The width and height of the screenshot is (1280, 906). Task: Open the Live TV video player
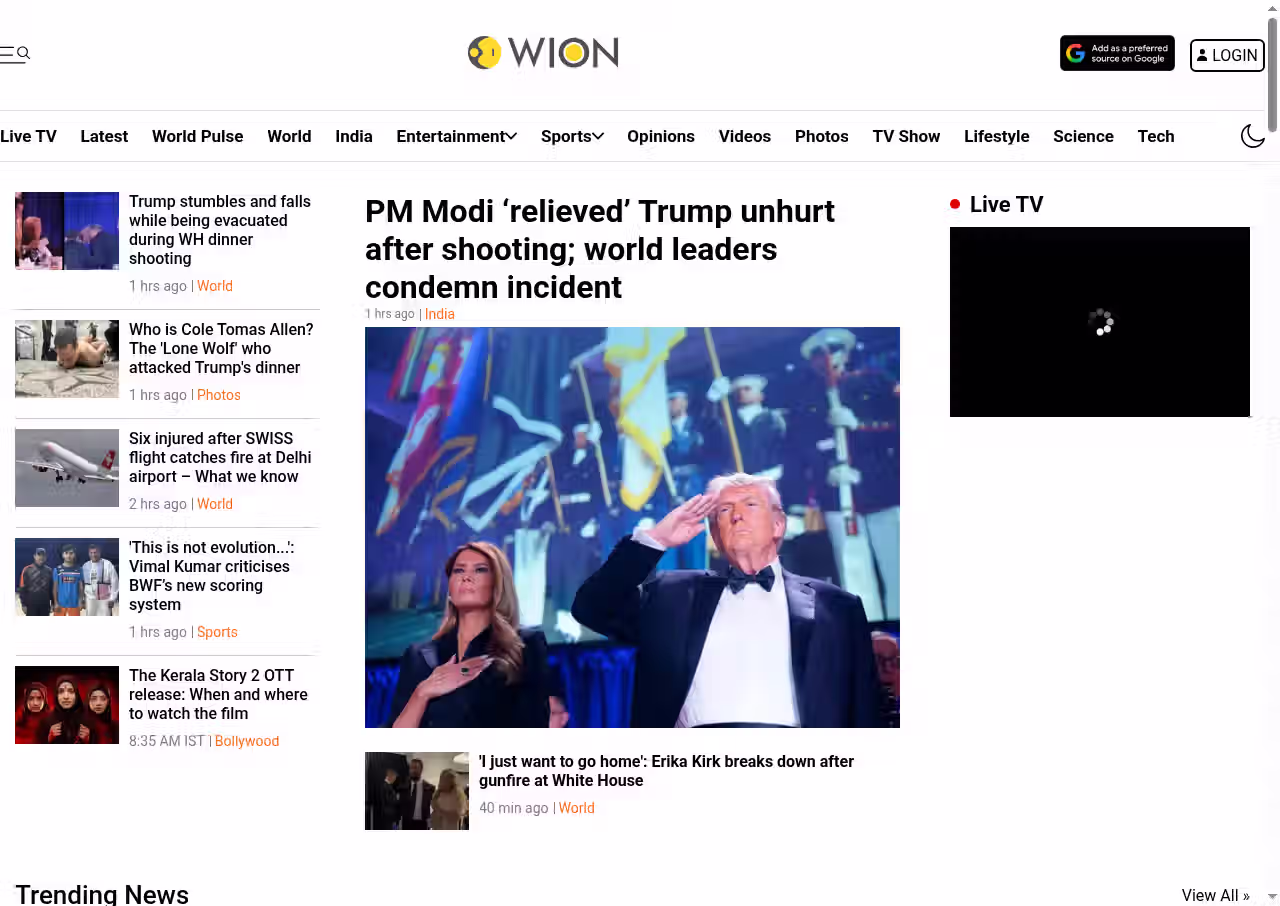(x=1100, y=322)
